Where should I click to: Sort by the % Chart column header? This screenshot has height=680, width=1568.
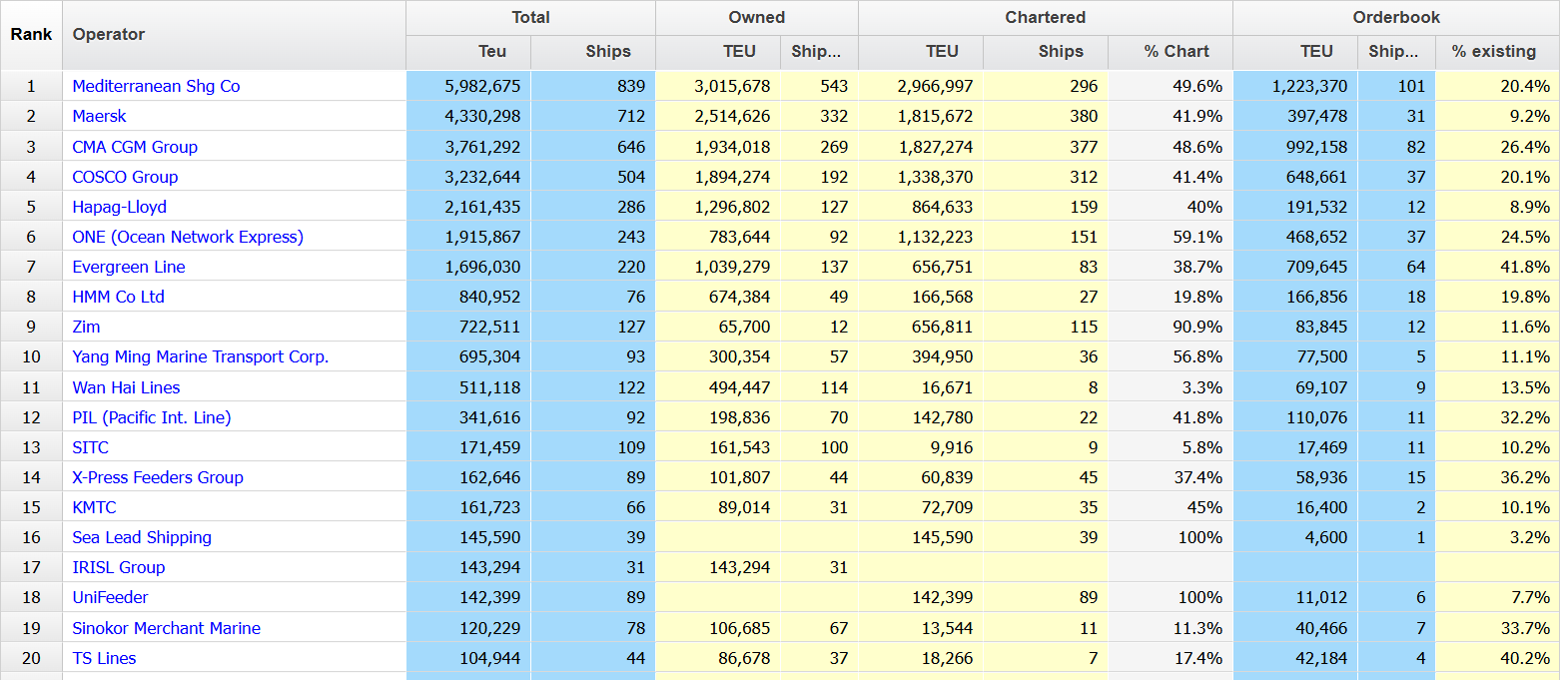(1171, 52)
